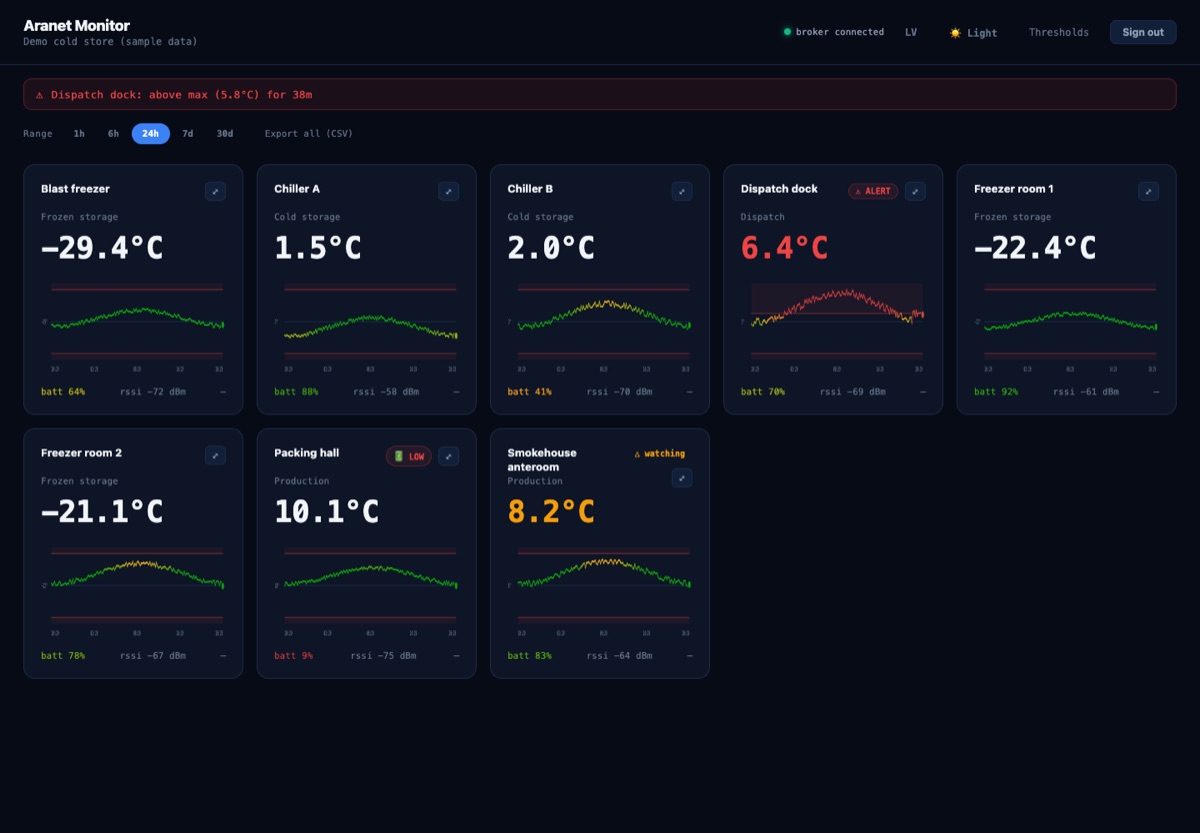
Task: Click the ALERT badge on Dispatch dock
Action: point(873,191)
